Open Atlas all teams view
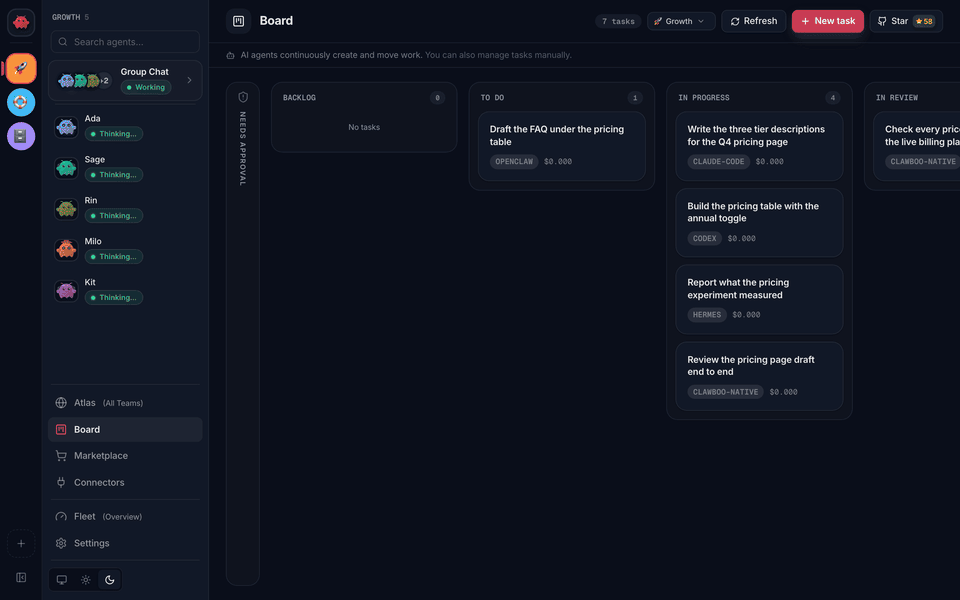Viewport: 960px width, 600px height. click(x=125, y=403)
